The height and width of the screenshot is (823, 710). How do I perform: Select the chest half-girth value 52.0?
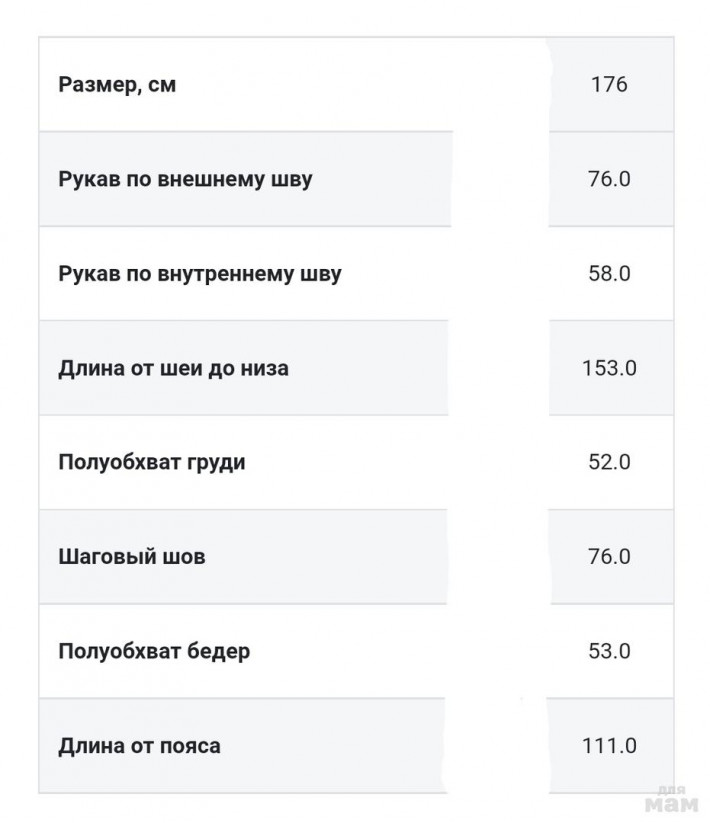coord(609,463)
